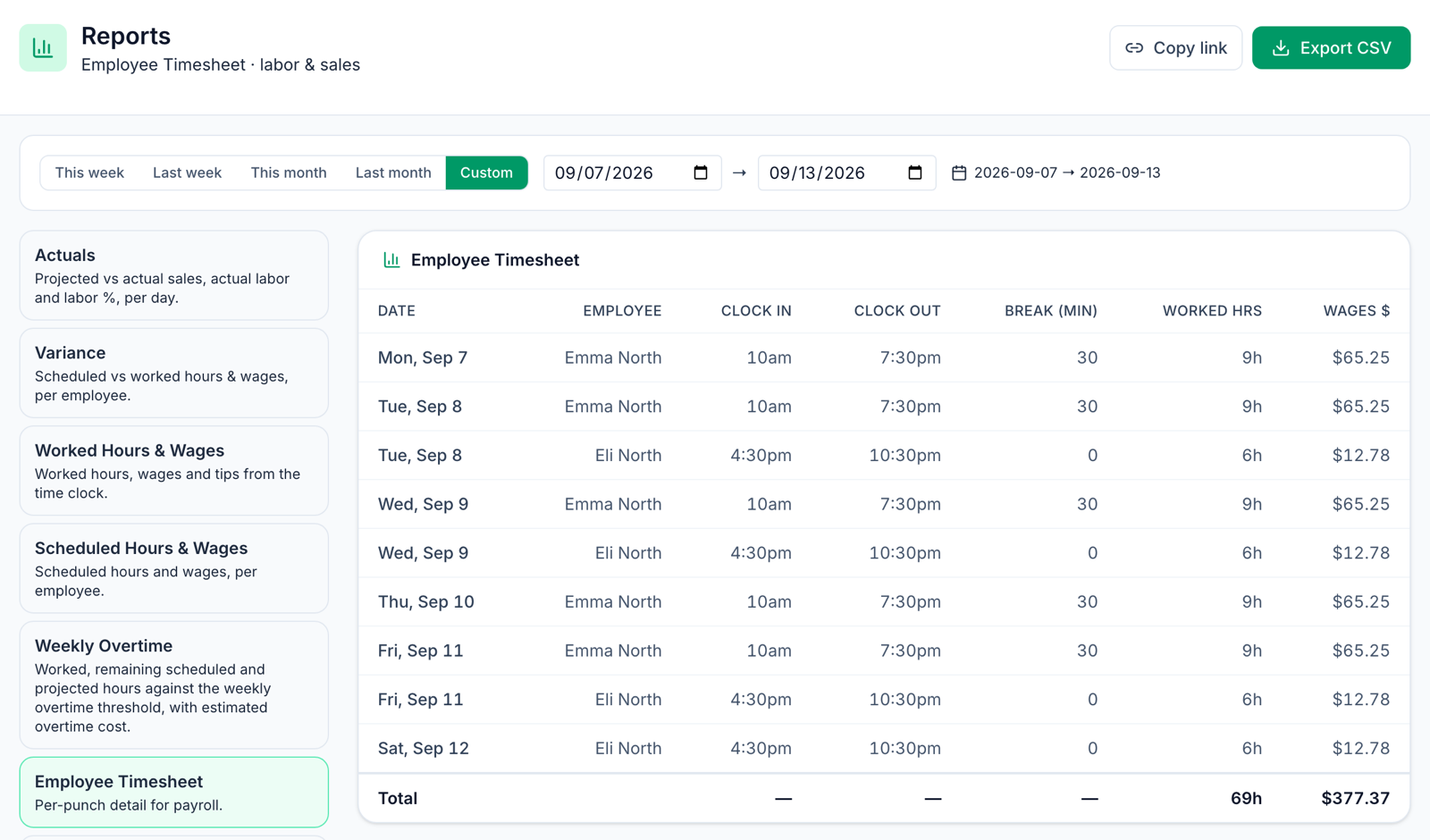This screenshot has height=840, width=1430.
Task: Select the Custom date range
Action: [x=486, y=172]
